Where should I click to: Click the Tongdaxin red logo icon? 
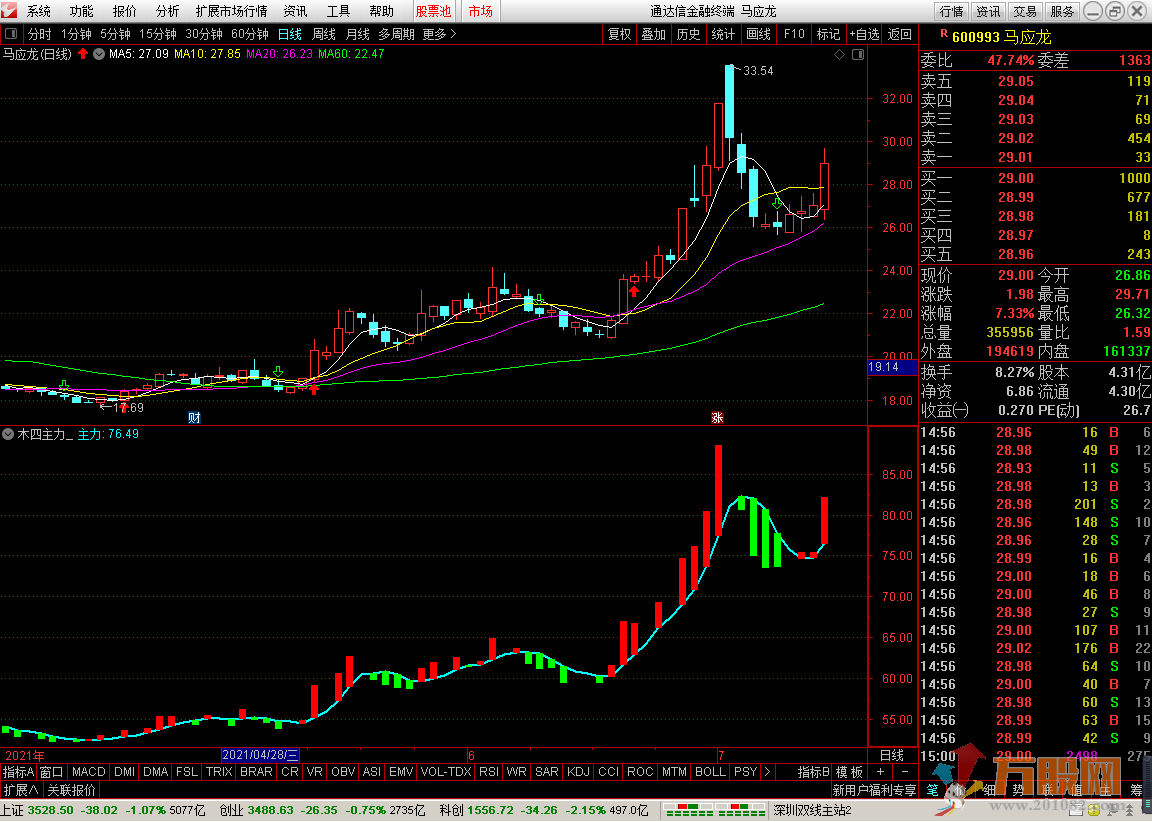point(10,10)
